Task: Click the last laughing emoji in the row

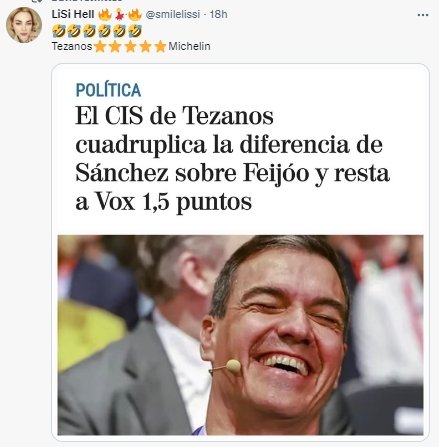Action: click(x=135, y=31)
